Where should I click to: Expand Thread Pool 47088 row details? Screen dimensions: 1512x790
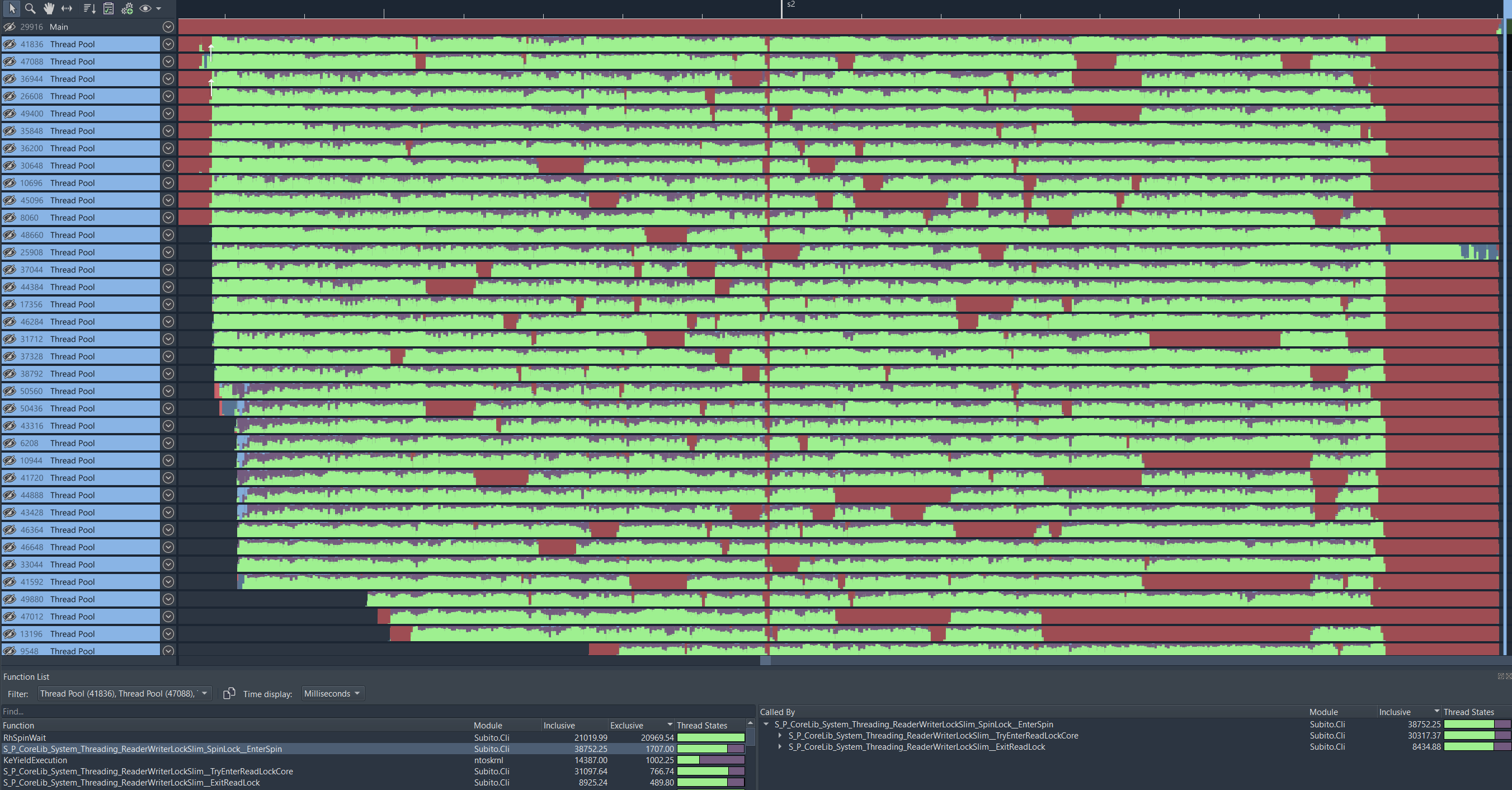coord(168,61)
